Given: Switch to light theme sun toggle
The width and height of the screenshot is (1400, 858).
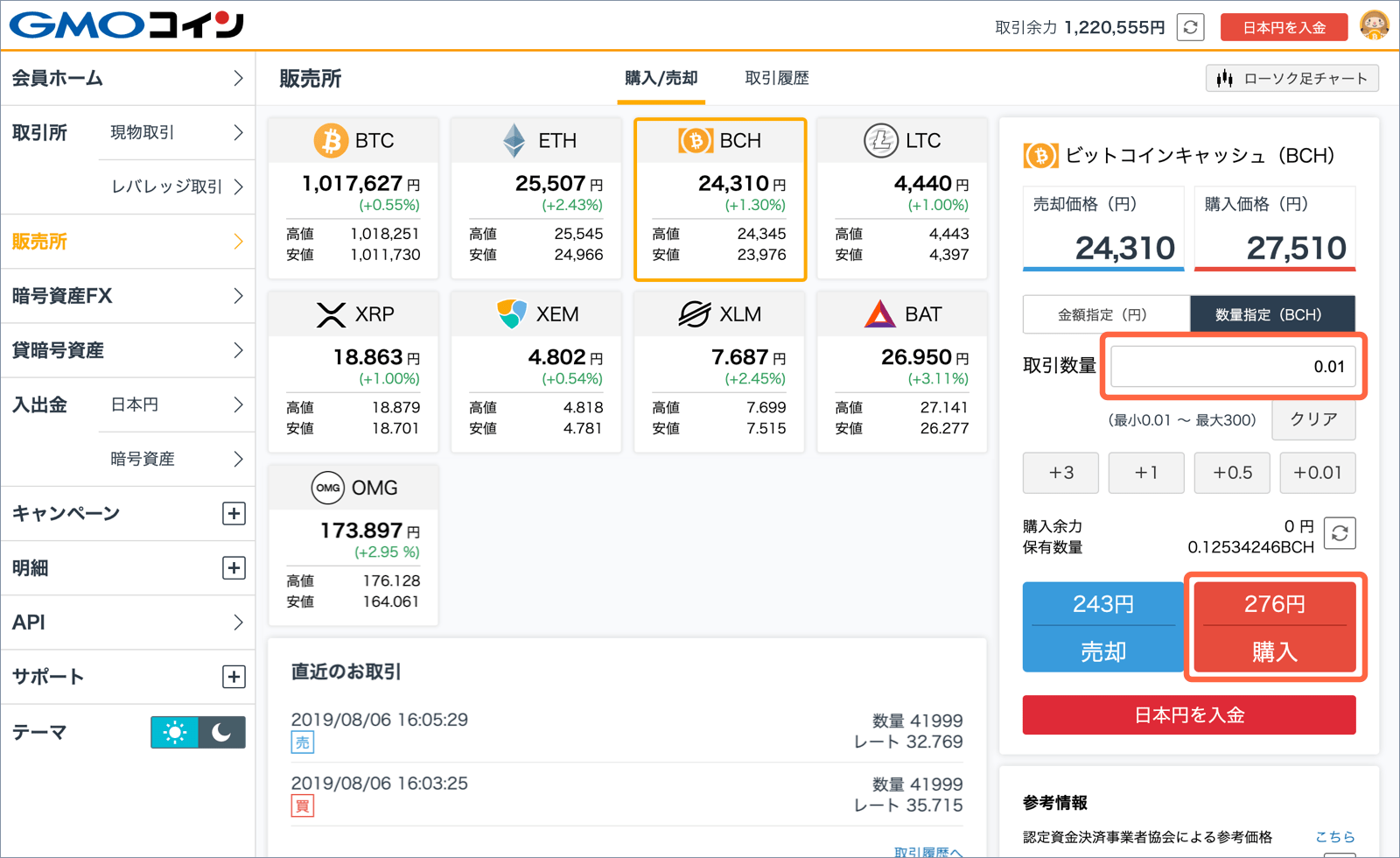Looking at the screenshot, I should pos(174,732).
